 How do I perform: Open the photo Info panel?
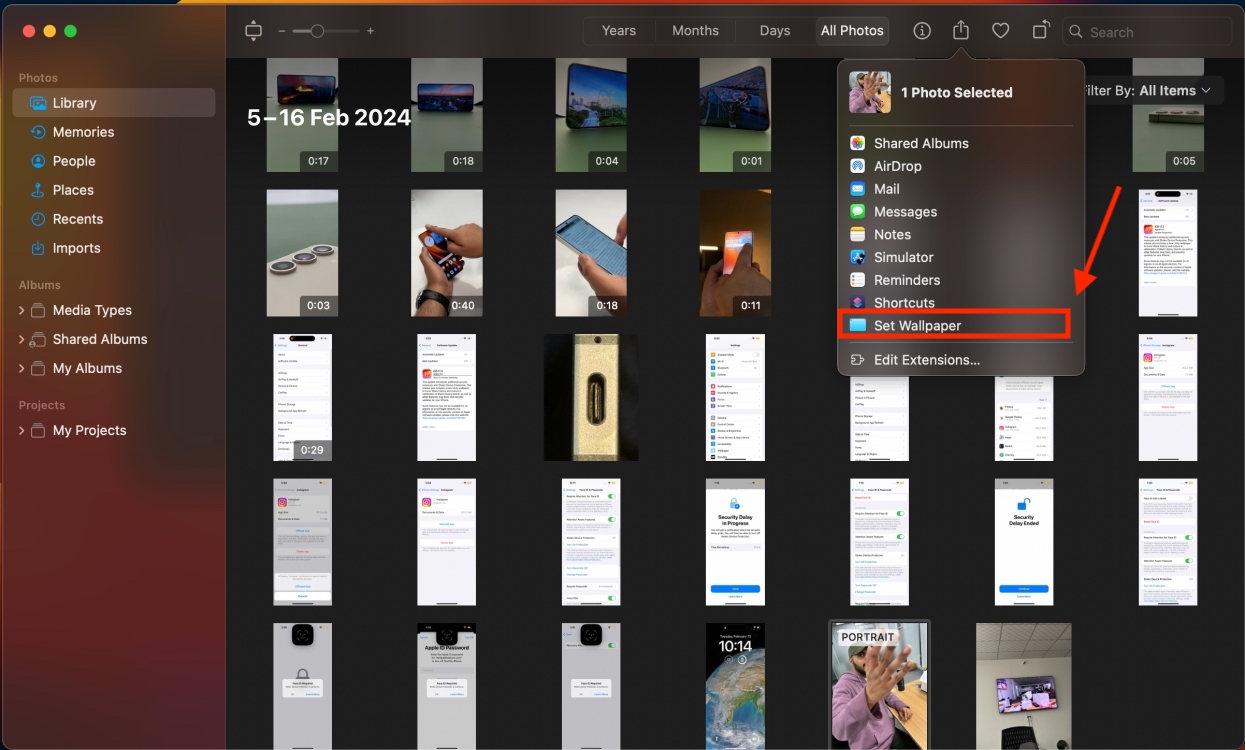pyautogui.click(x=921, y=30)
